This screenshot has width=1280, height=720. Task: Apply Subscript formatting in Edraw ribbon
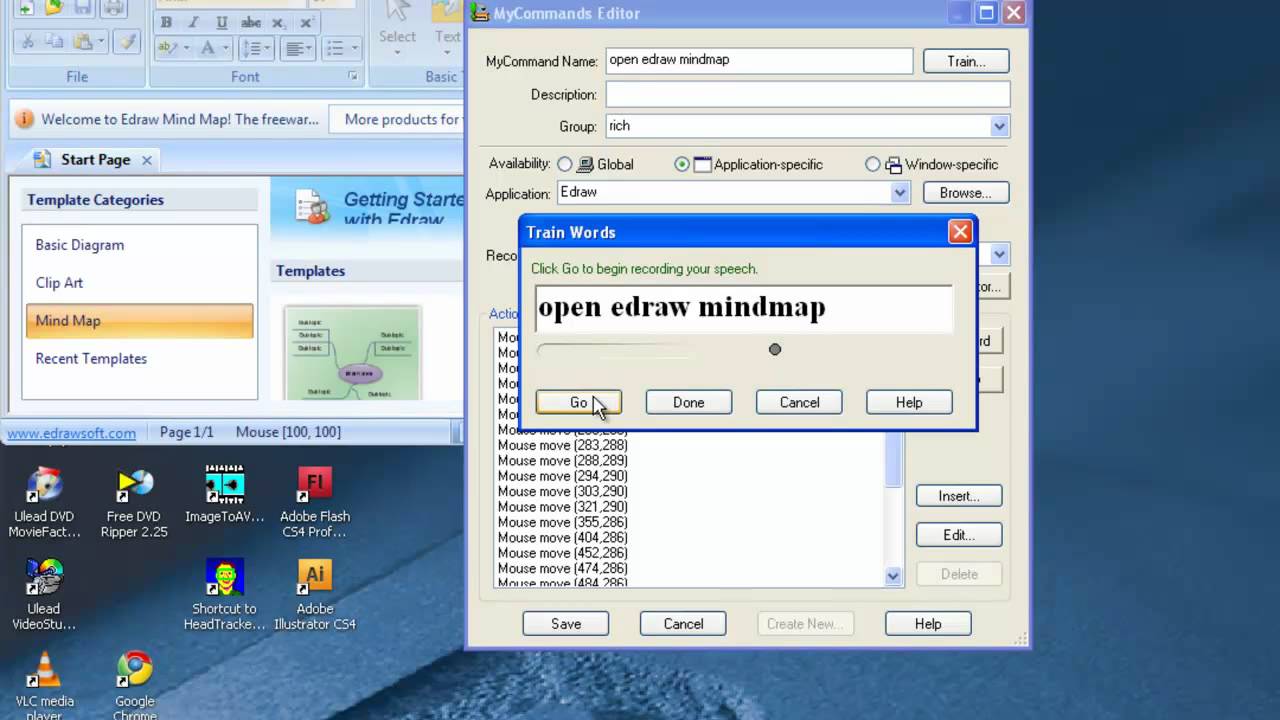click(278, 22)
